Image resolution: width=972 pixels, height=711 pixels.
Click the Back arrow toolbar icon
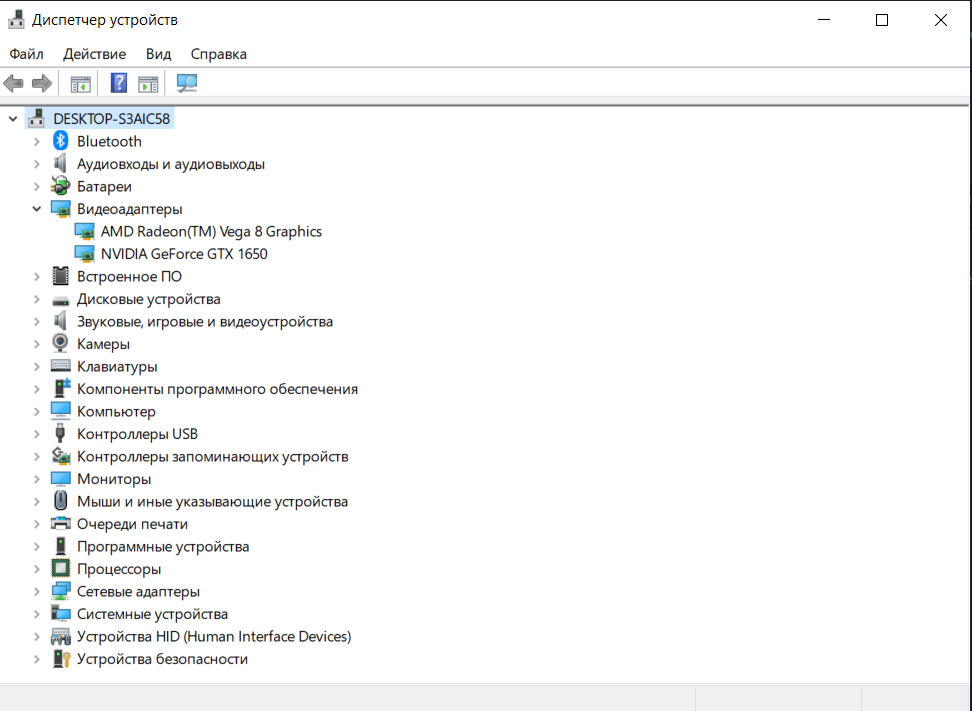click(13, 83)
